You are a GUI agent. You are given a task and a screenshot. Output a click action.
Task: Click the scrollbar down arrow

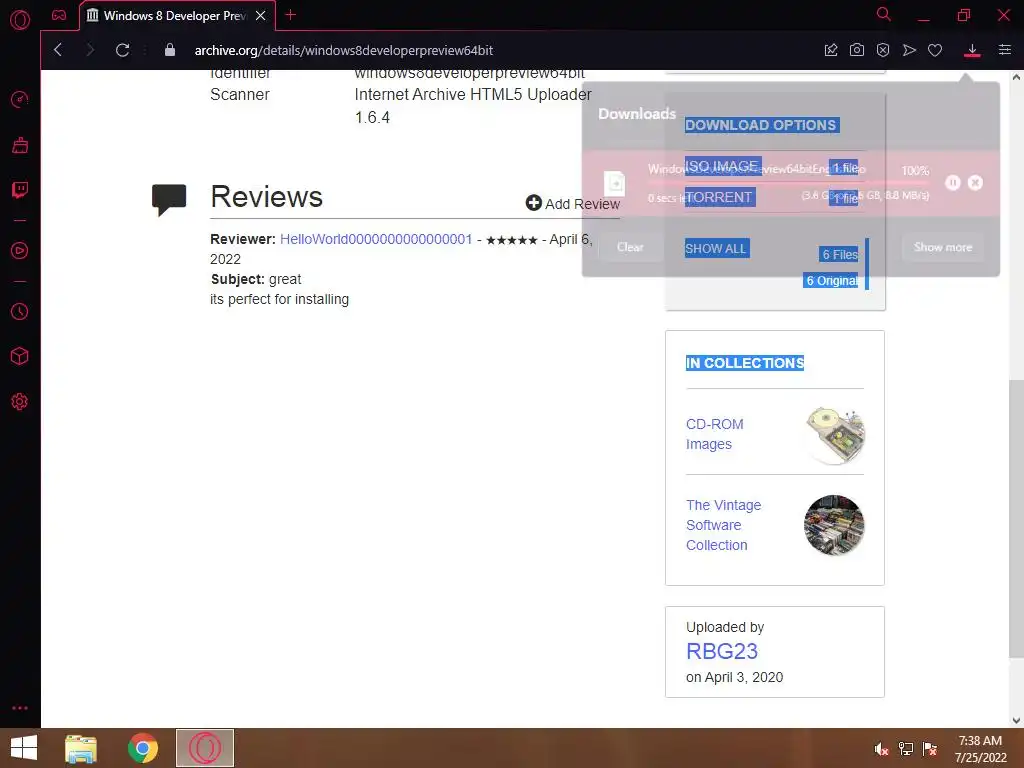(x=1016, y=720)
